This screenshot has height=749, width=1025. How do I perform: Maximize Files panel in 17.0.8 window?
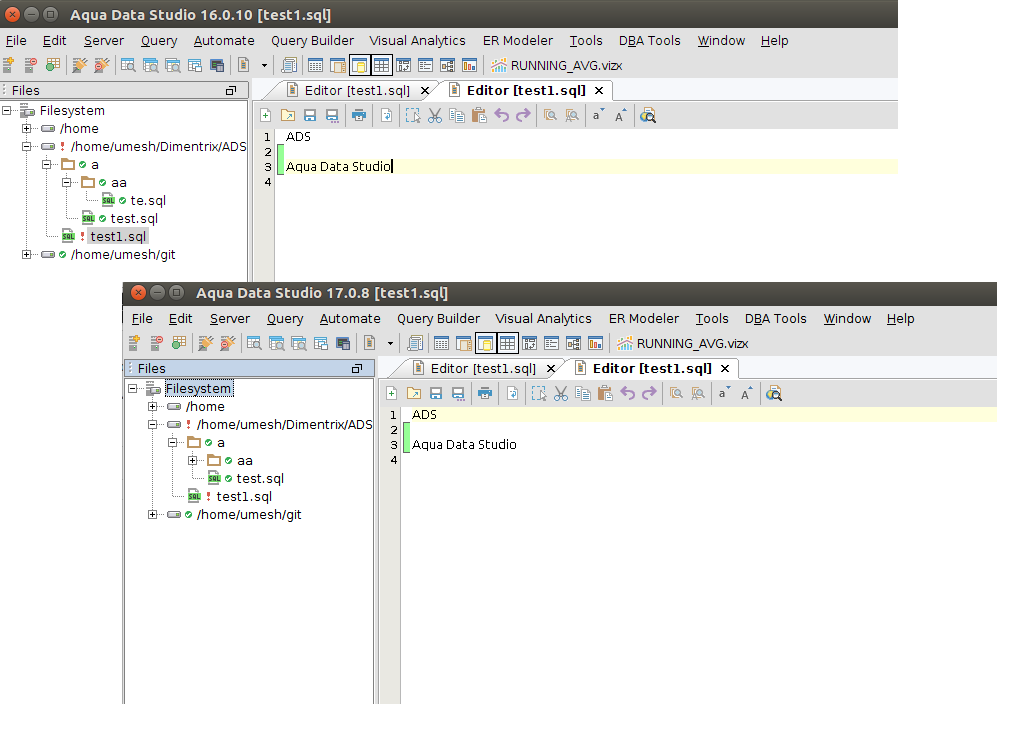[357, 369]
